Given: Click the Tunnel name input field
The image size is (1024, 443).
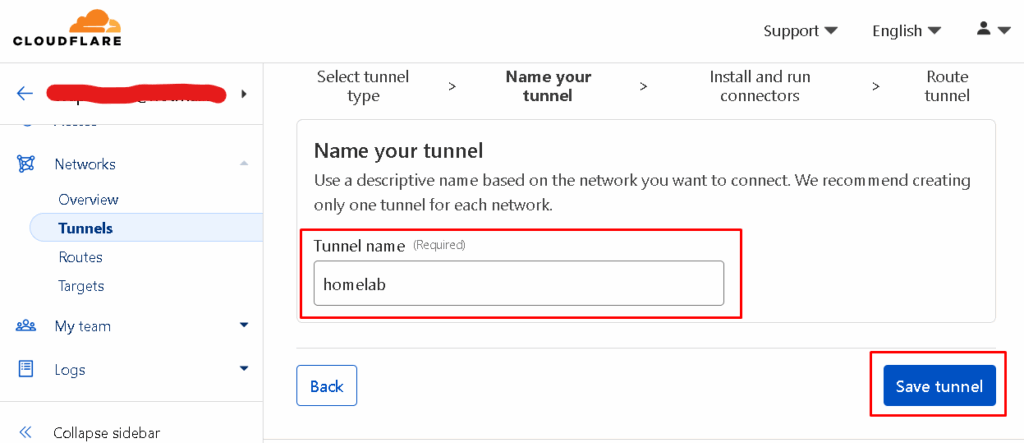Looking at the screenshot, I should [519, 283].
